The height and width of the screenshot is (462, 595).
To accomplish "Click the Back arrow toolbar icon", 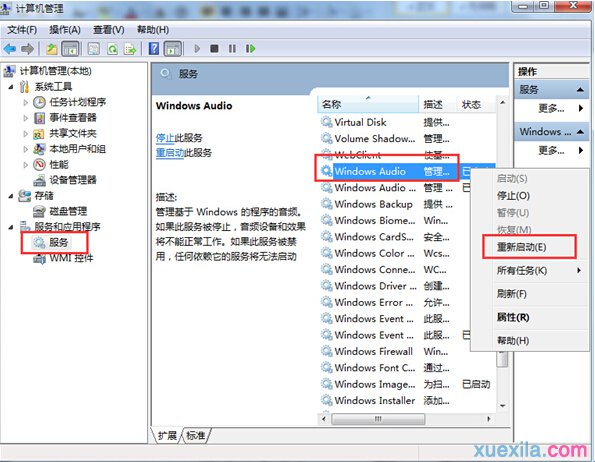I will [x=9, y=49].
